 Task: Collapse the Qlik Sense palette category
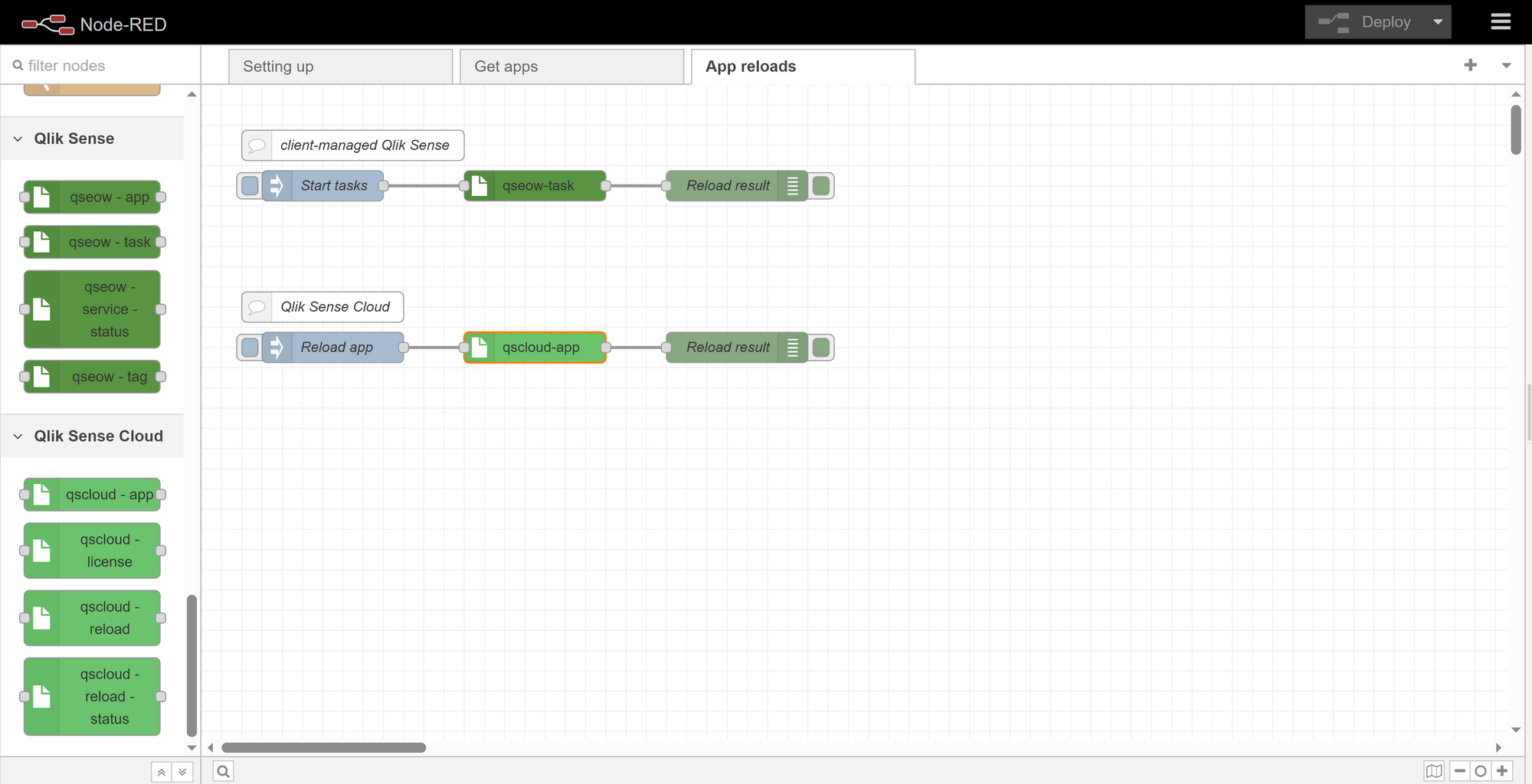tap(92, 139)
